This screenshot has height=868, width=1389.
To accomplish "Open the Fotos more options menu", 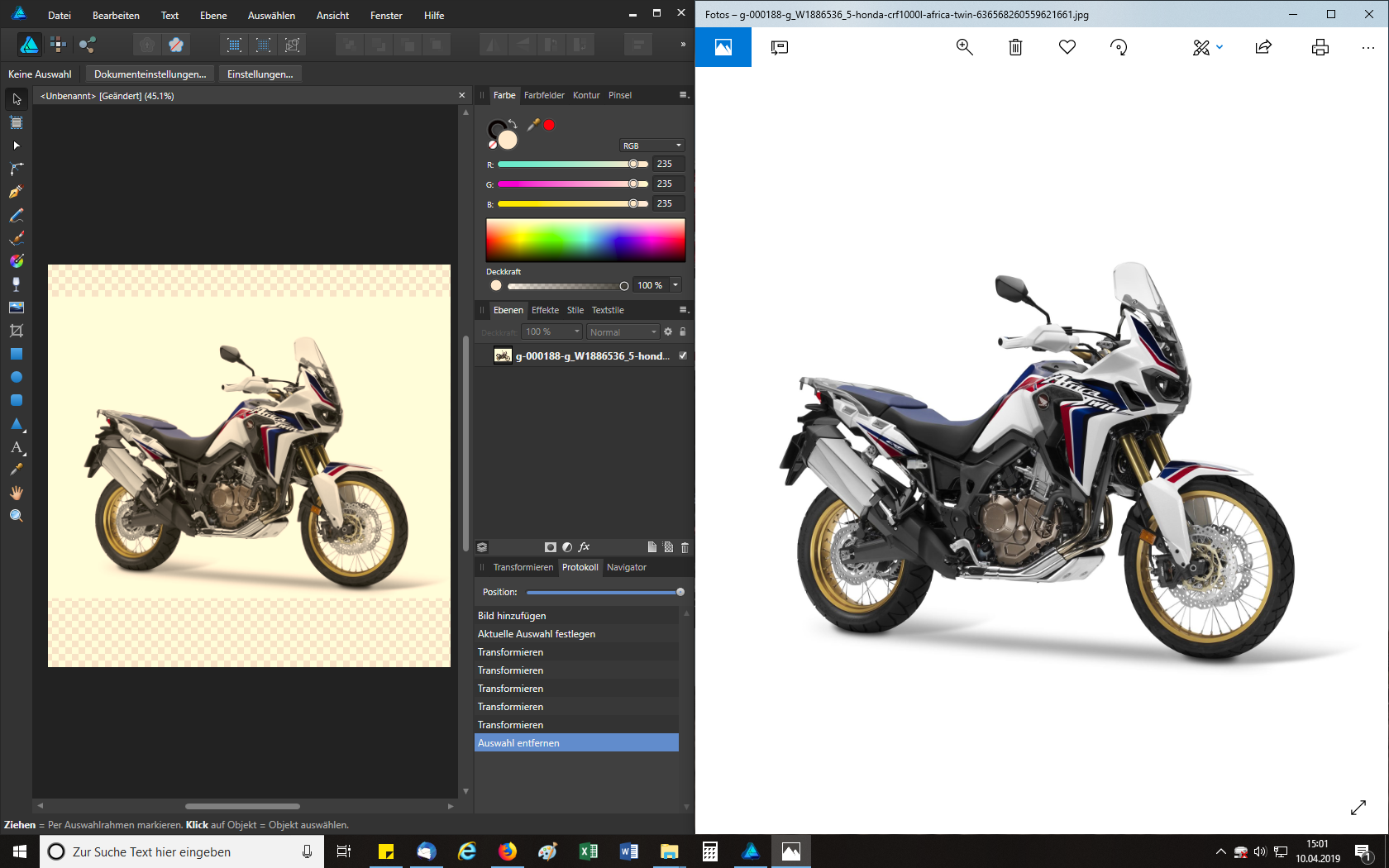I will [x=1368, y=47].
